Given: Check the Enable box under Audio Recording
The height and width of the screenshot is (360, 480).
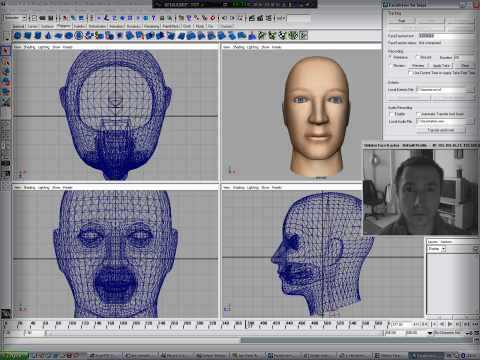Looking at the screenshot, I should 391,114.
